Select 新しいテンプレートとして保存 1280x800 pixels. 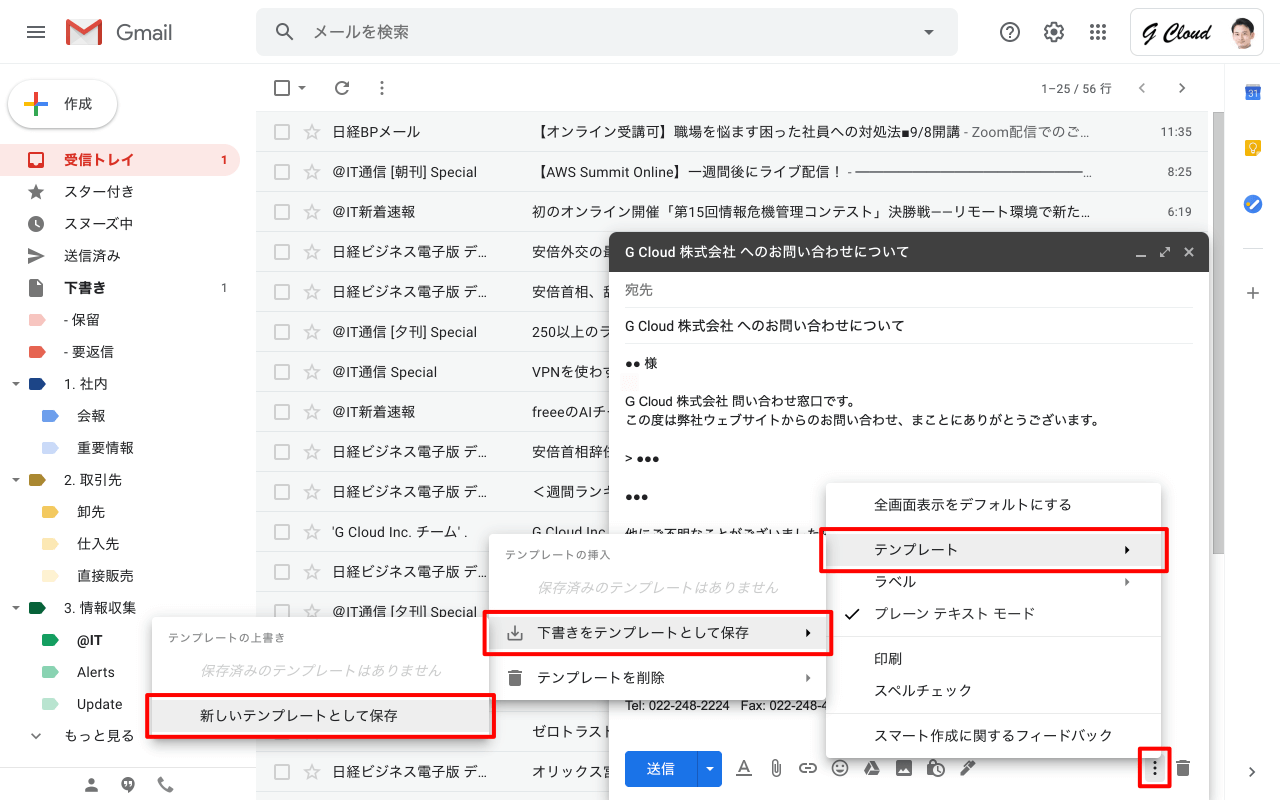[320, 716]
